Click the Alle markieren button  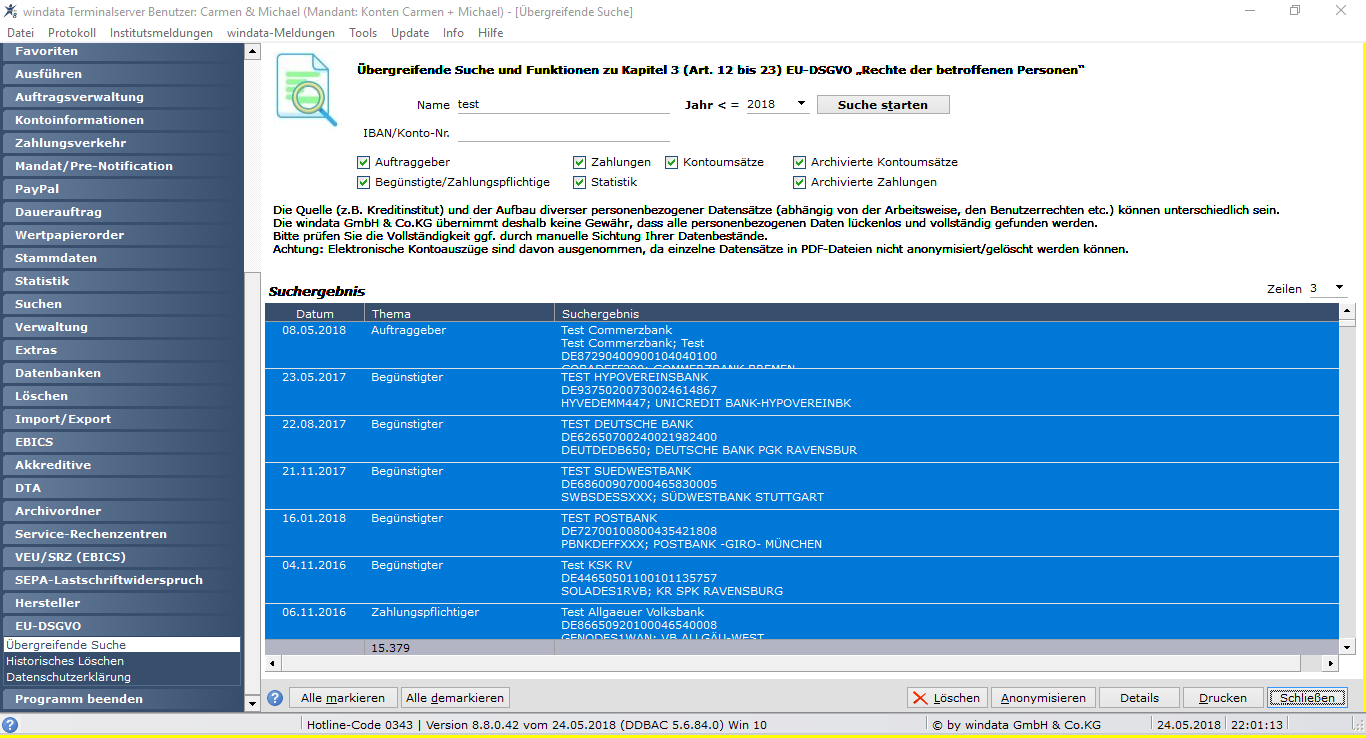(x=343, y=698)
